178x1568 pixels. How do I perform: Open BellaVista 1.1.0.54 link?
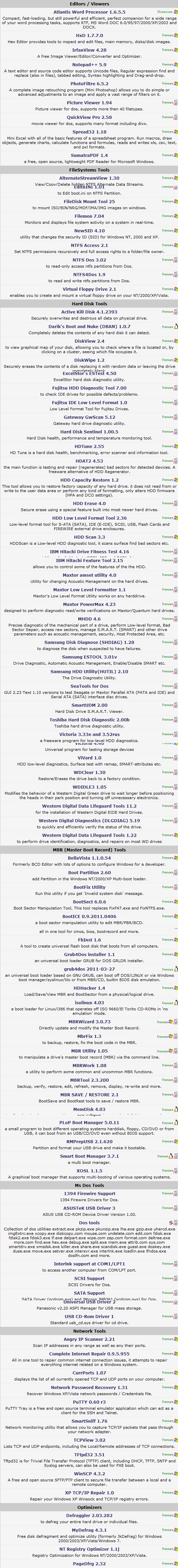click(x=89, y=858)
